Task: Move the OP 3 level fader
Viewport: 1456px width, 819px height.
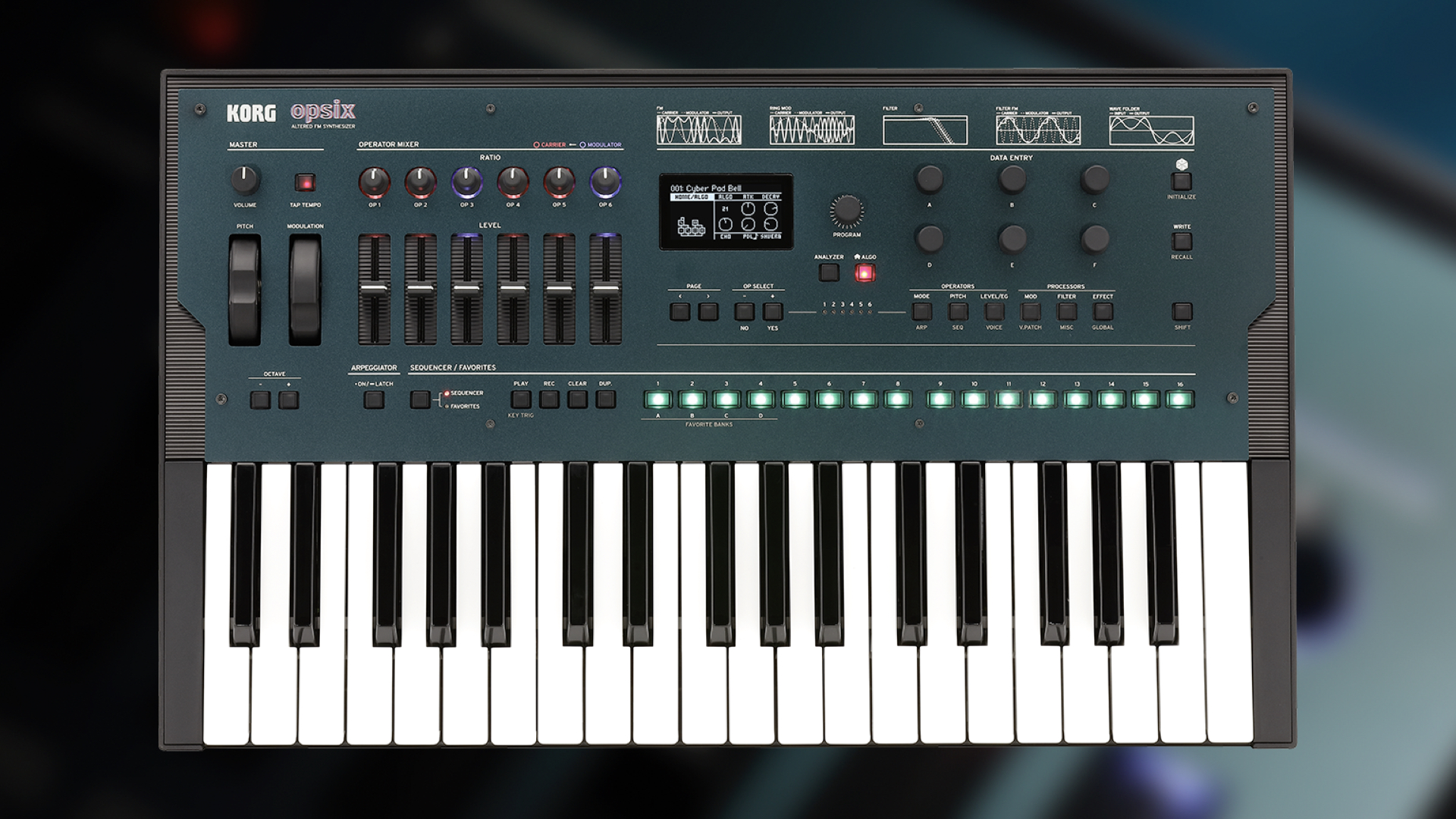Action: 466,290
